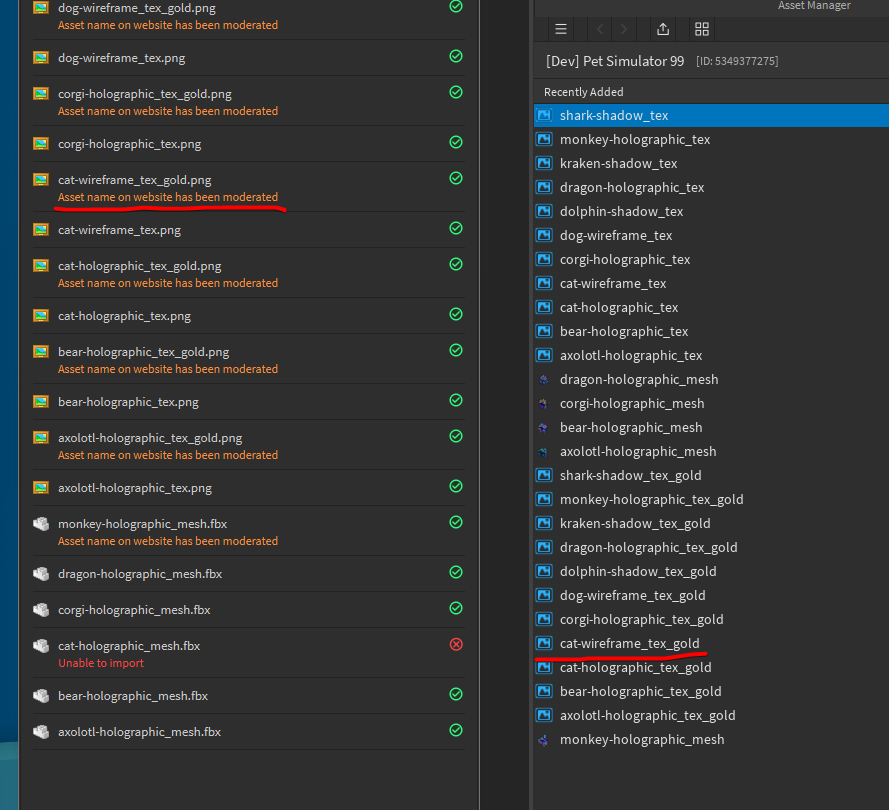
Task: Click the red error icon for cat-holographic_mesh.fbx
Action: pos(456,644)
